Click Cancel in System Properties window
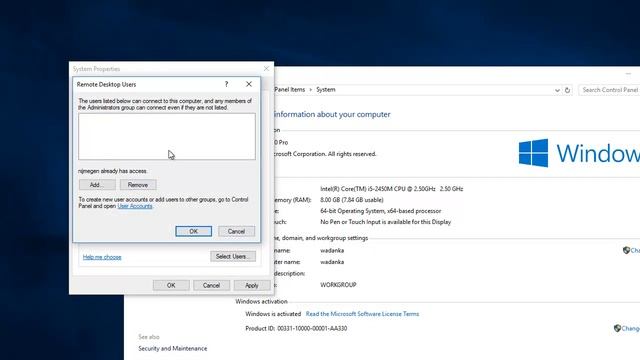 coord(211,285)
